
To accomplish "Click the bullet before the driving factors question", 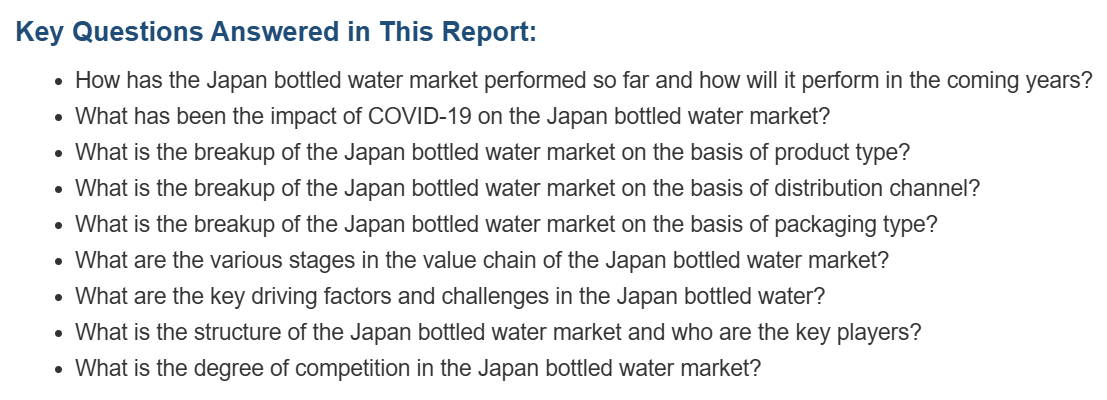I will 60,298.
